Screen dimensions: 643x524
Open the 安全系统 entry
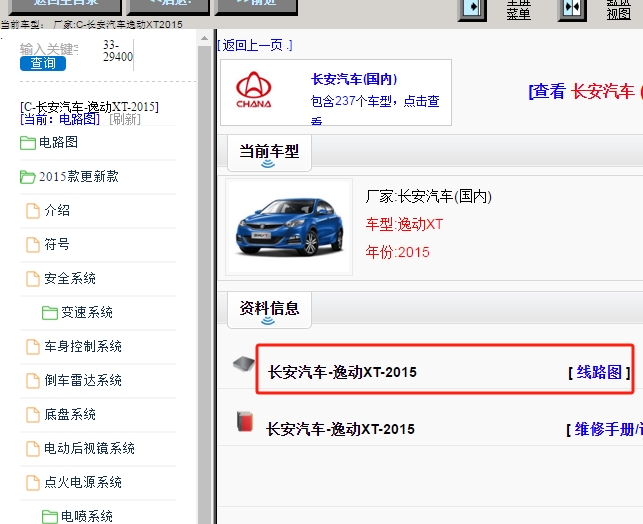pyautogui.click(x=70, y=278)
